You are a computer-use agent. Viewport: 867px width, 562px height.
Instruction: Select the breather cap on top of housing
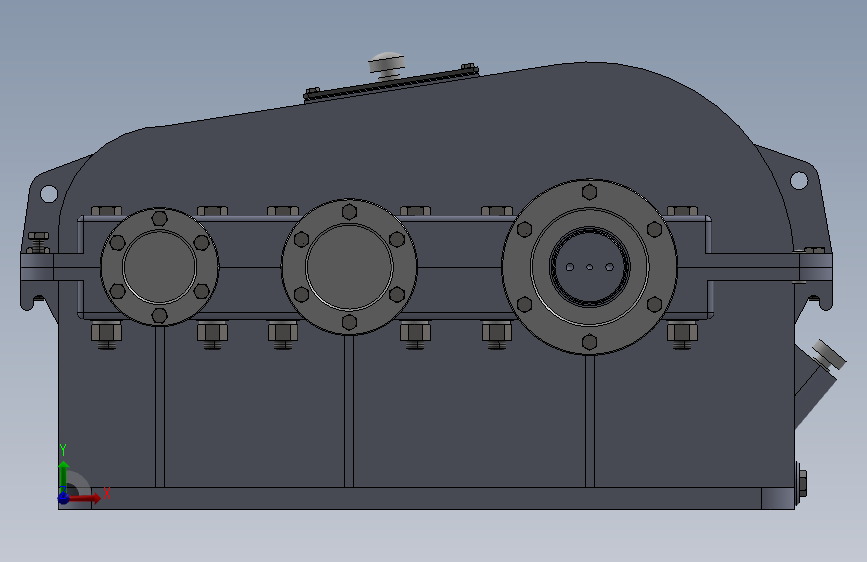(387, 64)
